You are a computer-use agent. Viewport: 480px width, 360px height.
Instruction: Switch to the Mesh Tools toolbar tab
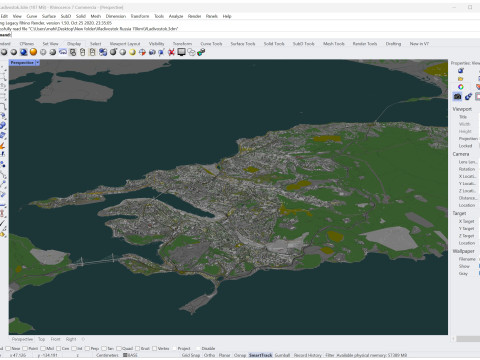(x=333, y=44)
